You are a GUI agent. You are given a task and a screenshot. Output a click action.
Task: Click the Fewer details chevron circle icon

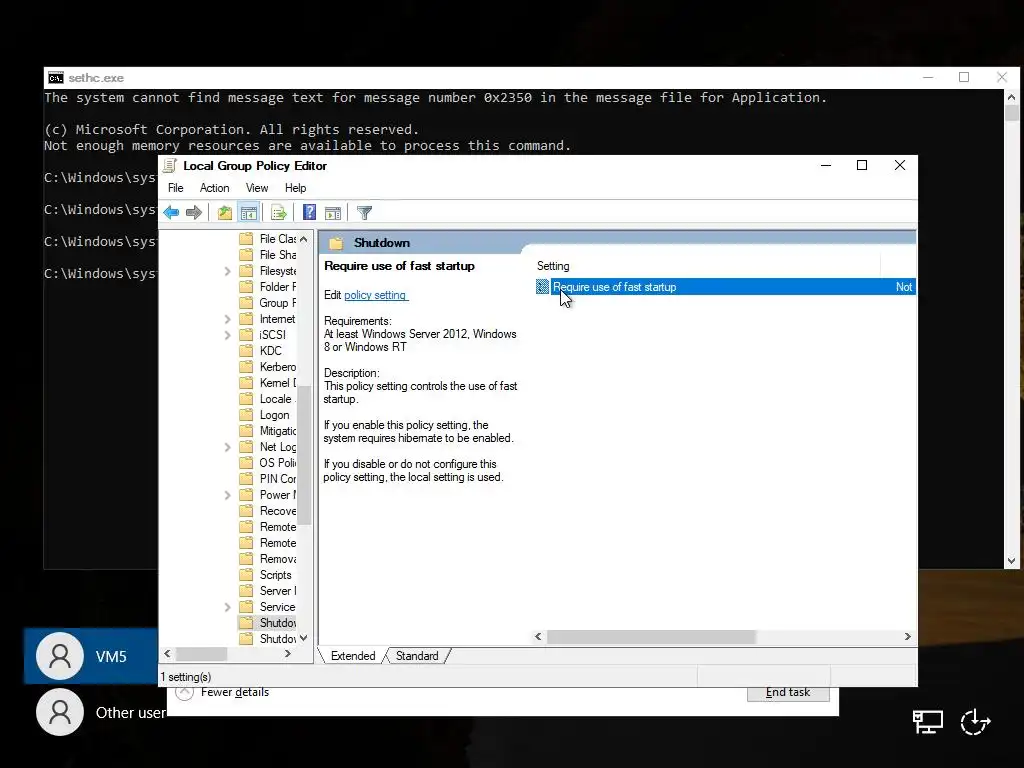tap(184, 692)
